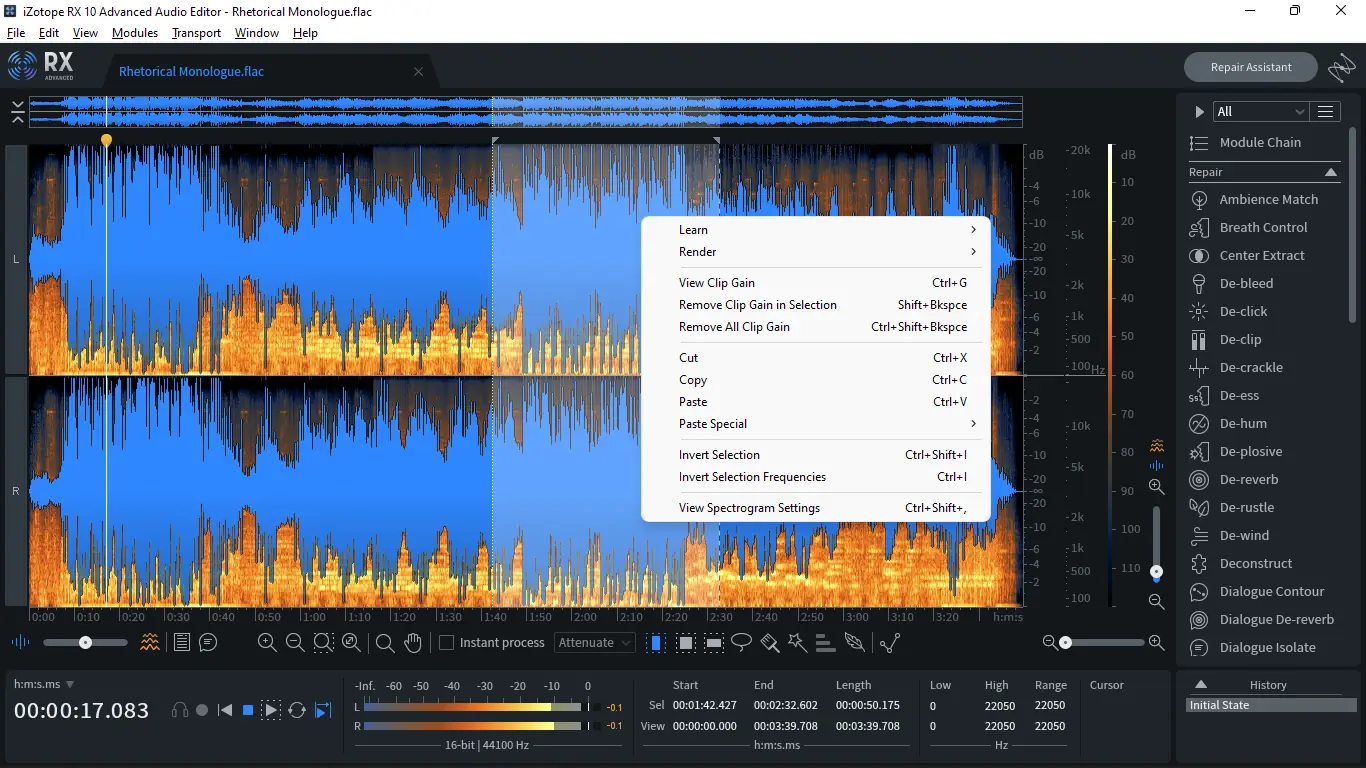The image size is (1366, 768).
Task: Open the Modules menu
Action: click(135, 33)
